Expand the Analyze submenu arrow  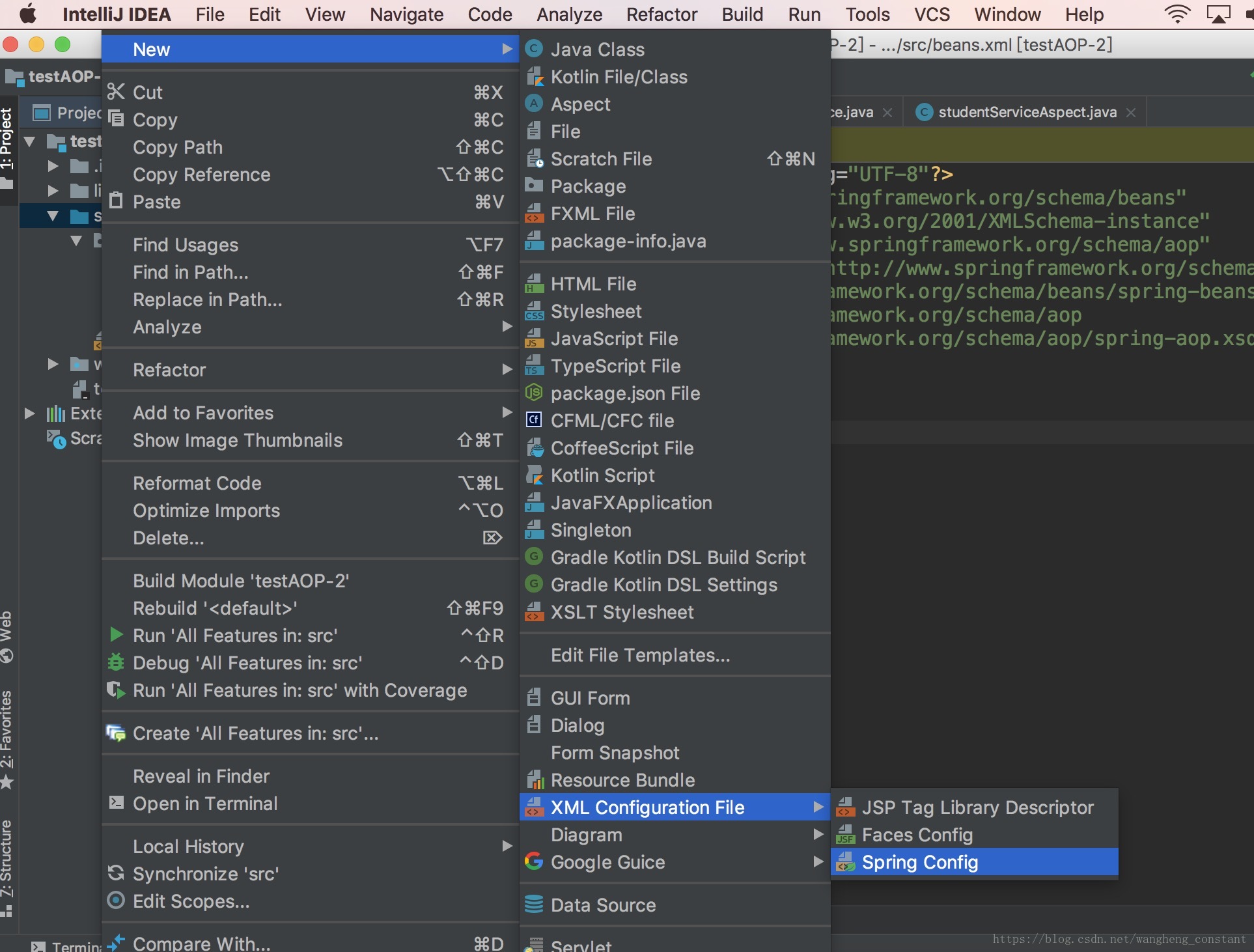[507, 326]
